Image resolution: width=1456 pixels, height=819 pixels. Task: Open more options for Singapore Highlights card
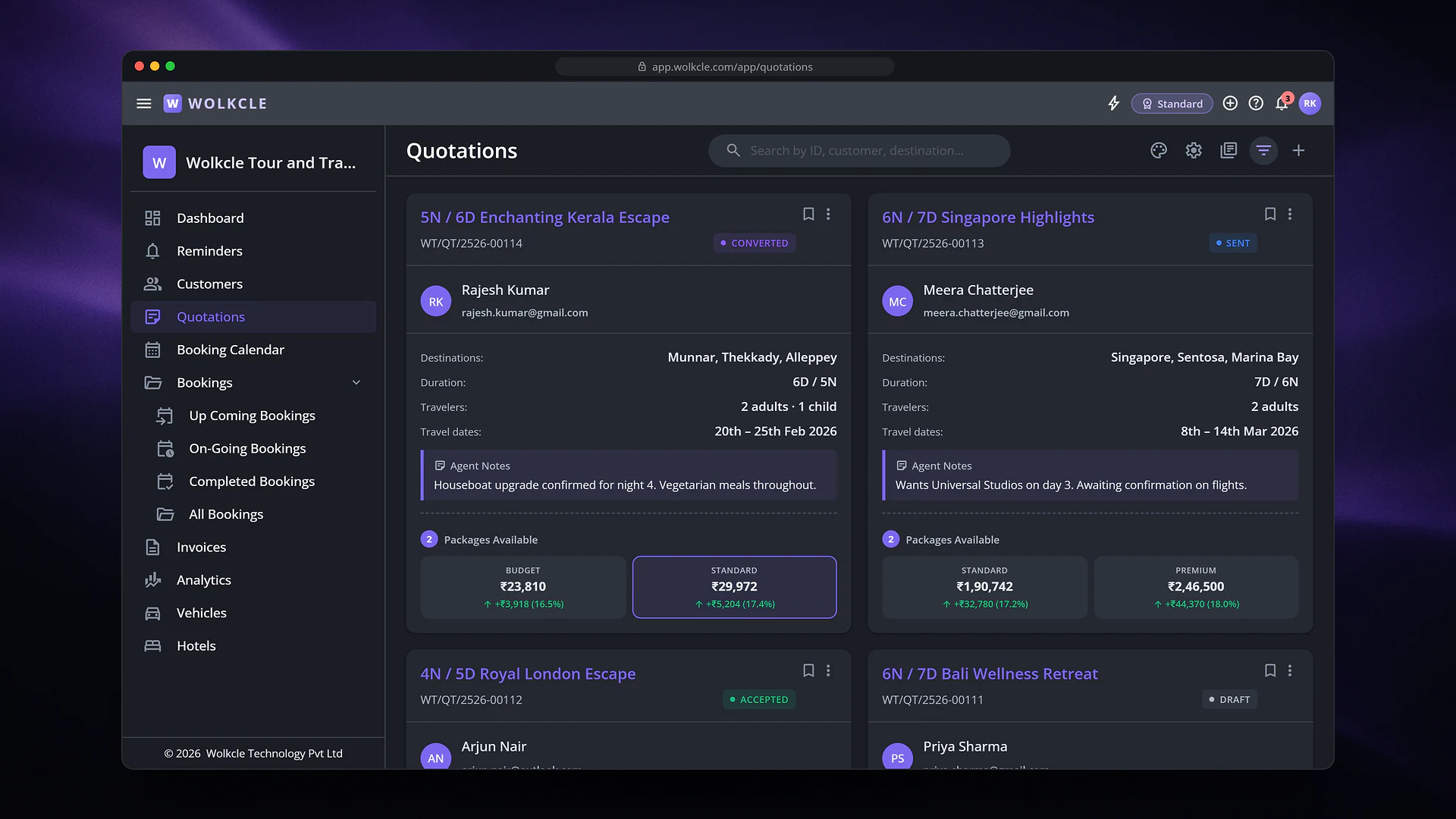click(x=1290, y=215)
